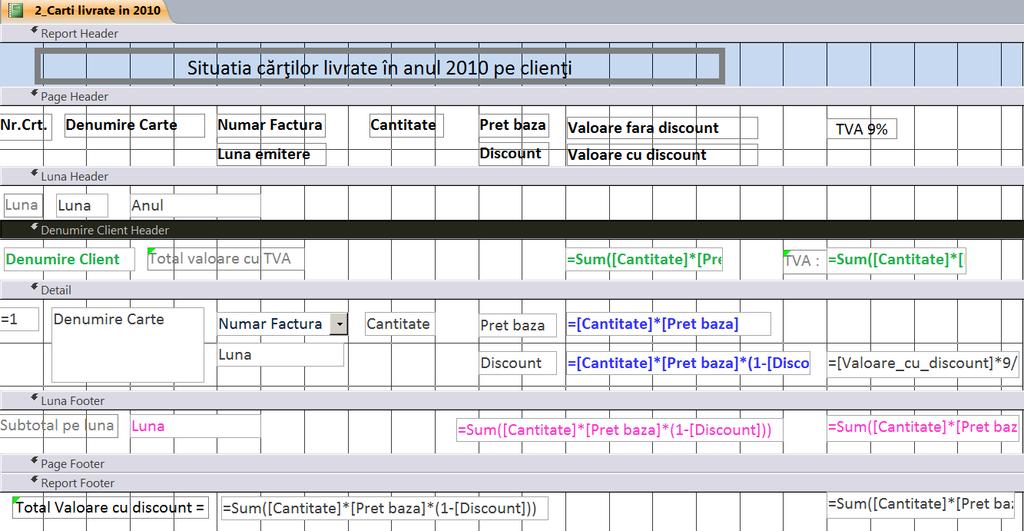Select the green Denumire Client field

[x=69, y=259]
